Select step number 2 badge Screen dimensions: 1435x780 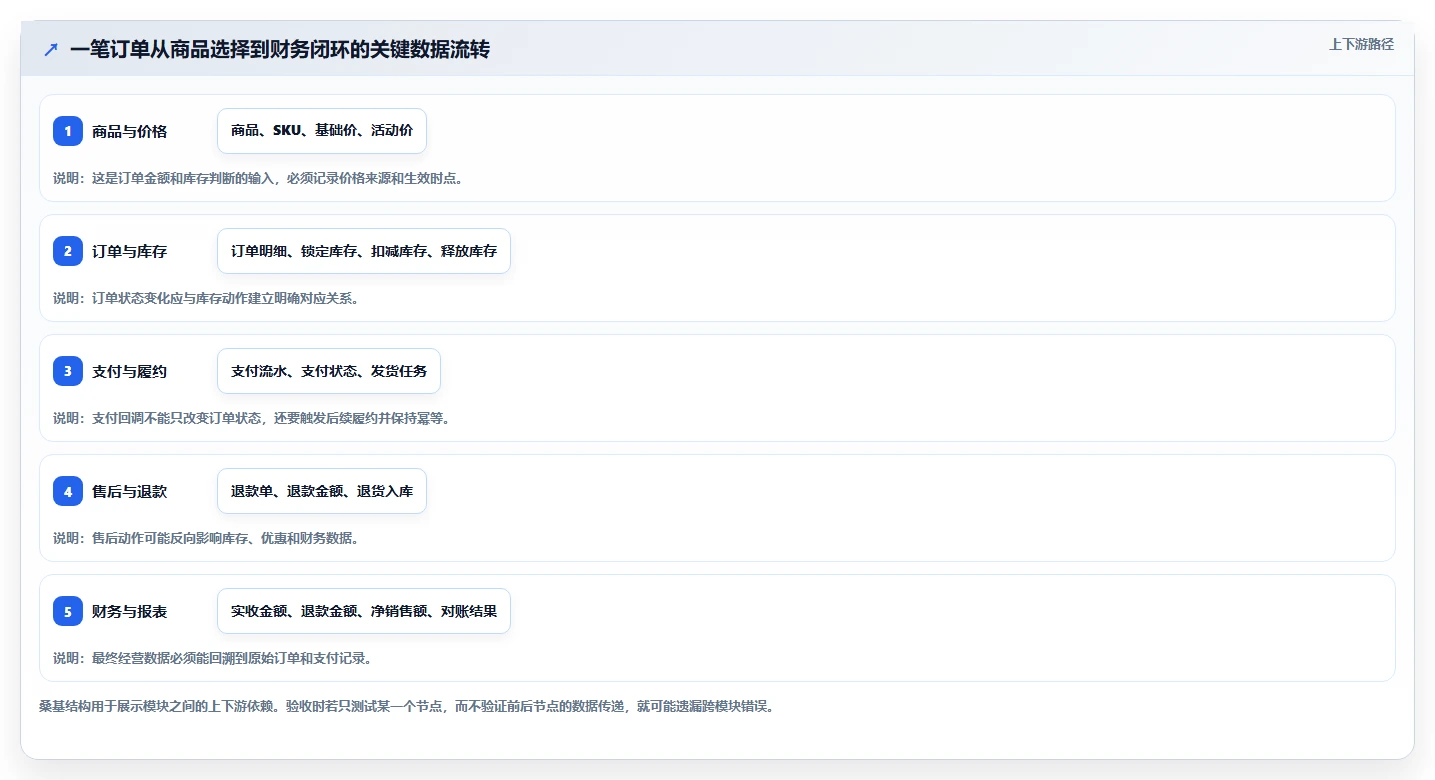(x=68, y=251)
